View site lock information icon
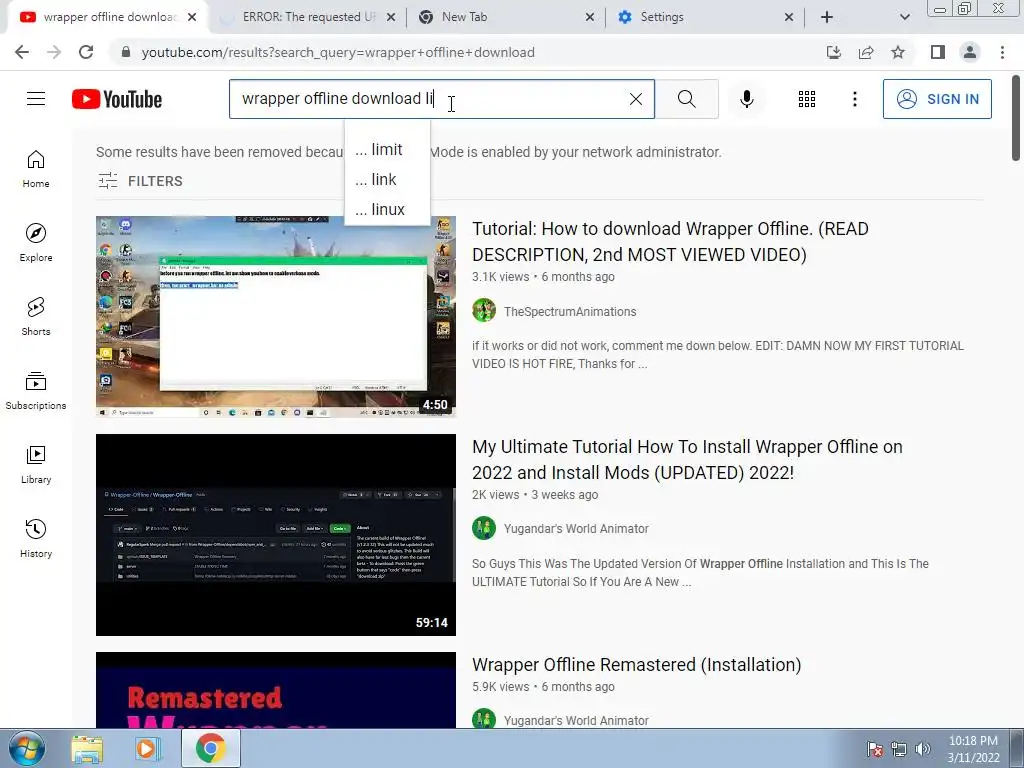1024x768 pixels. point(126,52)
